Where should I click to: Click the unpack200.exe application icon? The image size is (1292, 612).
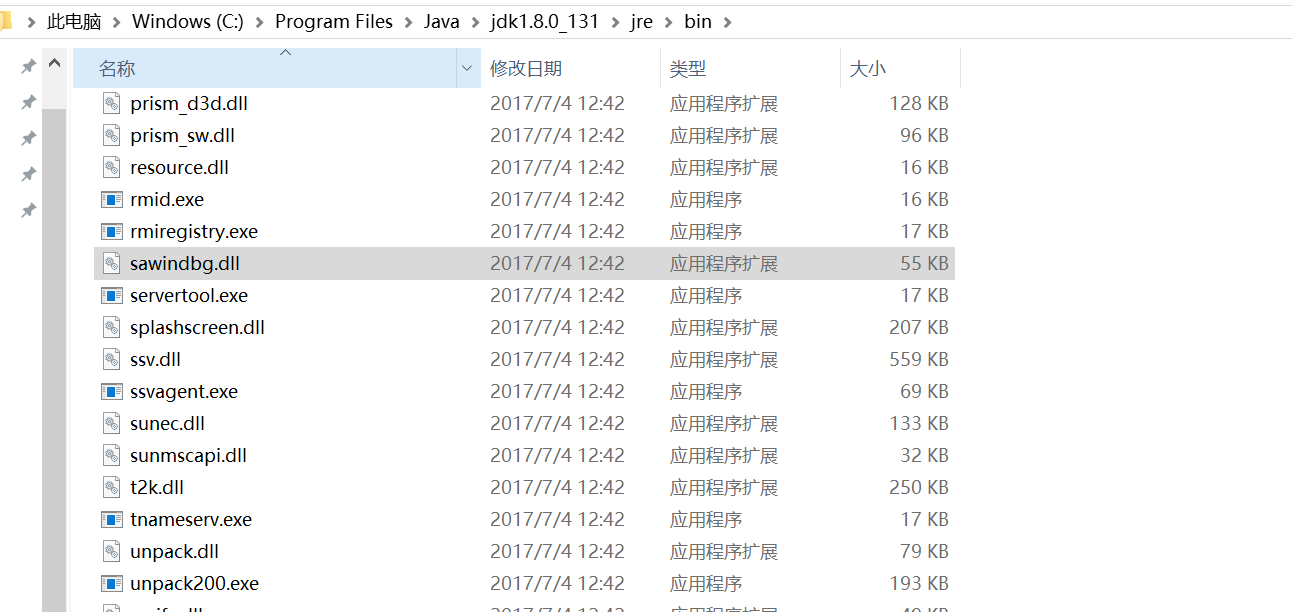[110, 583]
